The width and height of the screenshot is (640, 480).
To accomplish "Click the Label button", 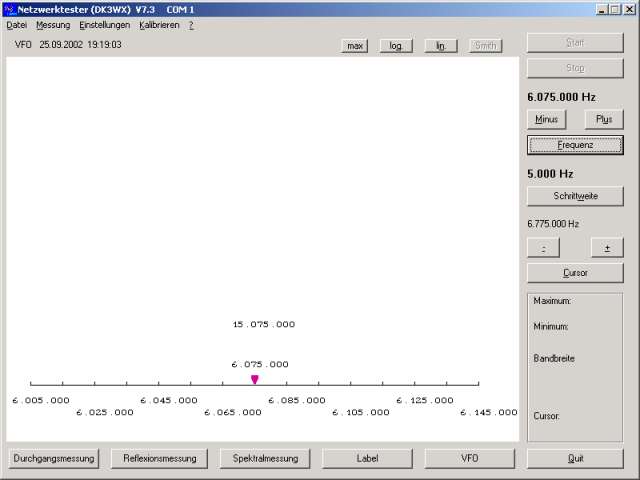I will 367,458.
